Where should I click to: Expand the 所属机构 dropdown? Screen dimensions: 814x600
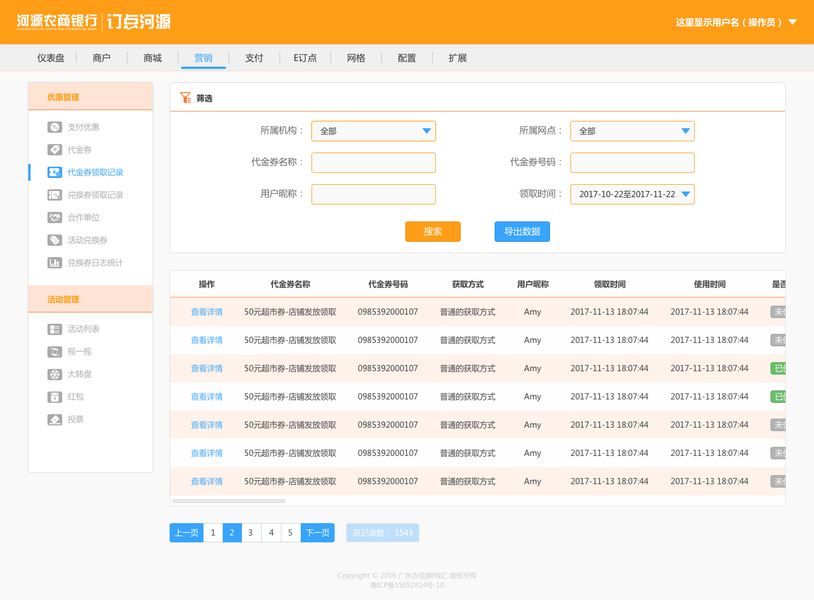tap(373, 131)
